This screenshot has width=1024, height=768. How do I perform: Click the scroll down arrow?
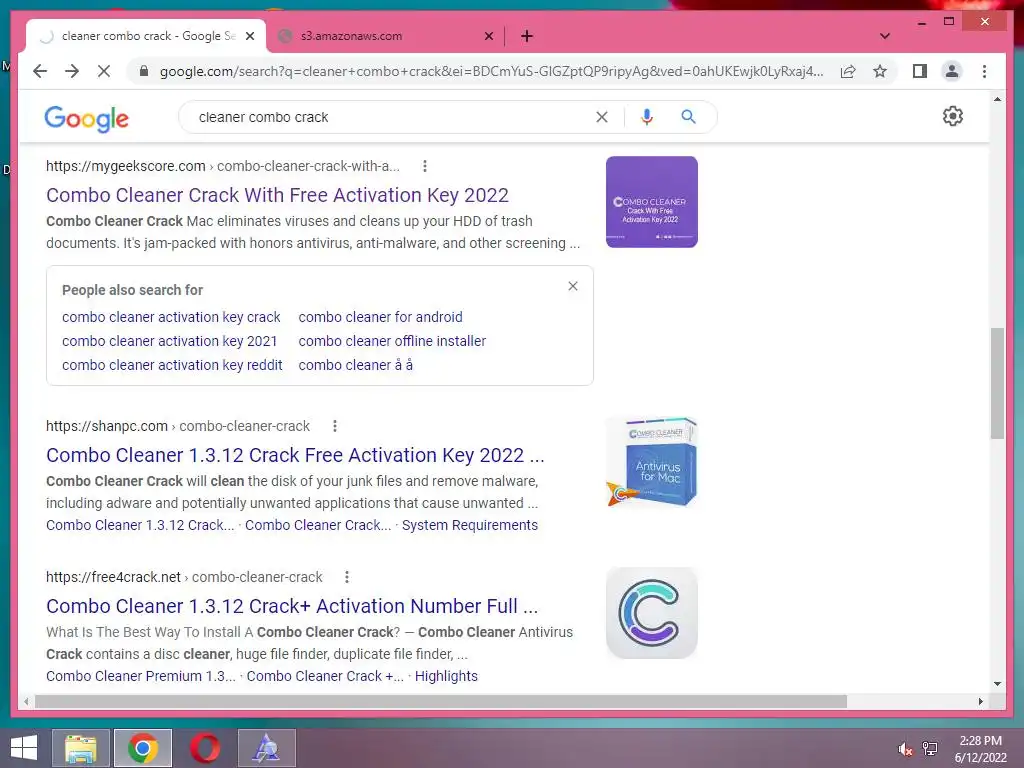[x=997, y=684]
